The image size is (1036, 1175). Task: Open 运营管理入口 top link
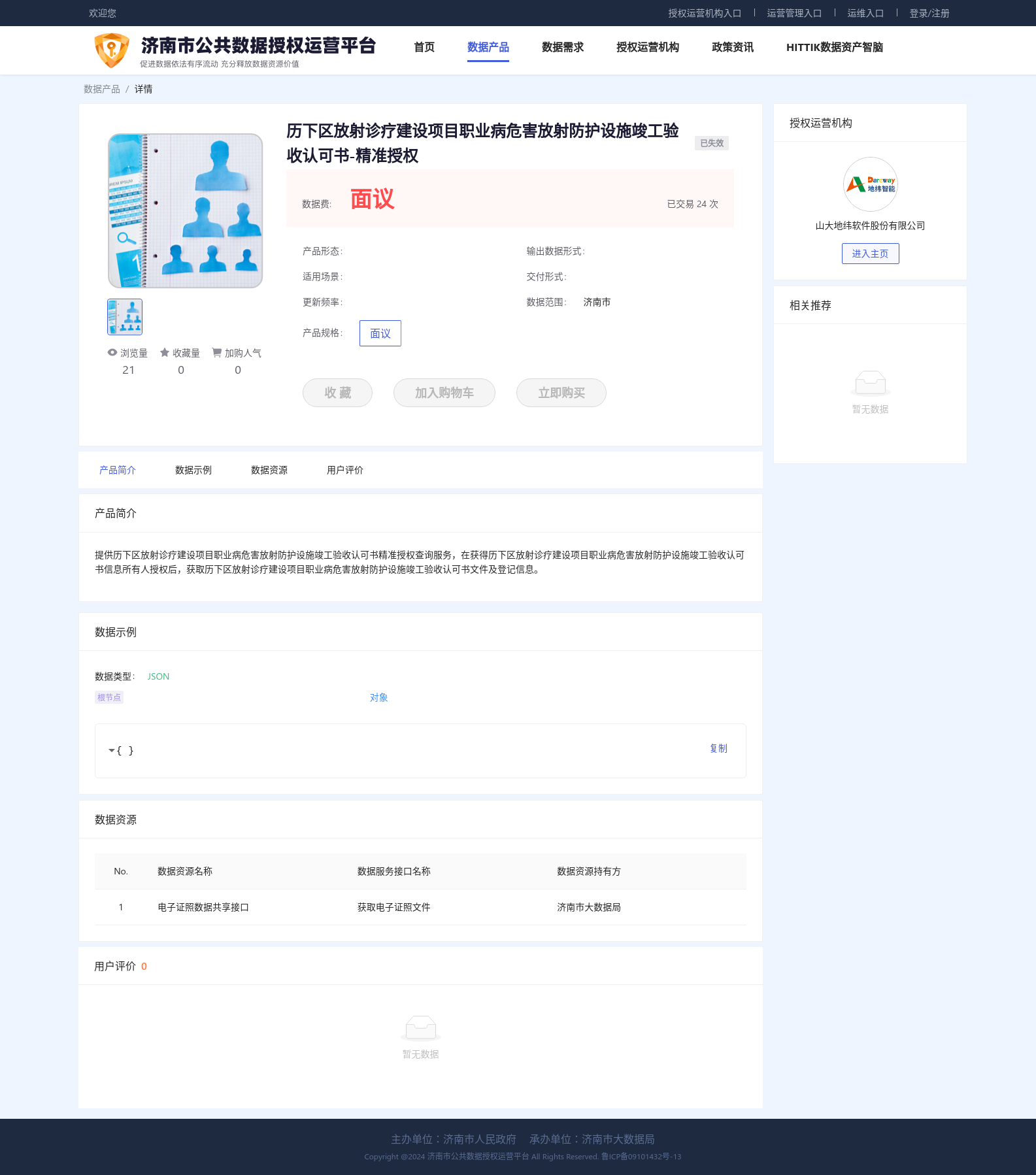(x=794, y=13)
